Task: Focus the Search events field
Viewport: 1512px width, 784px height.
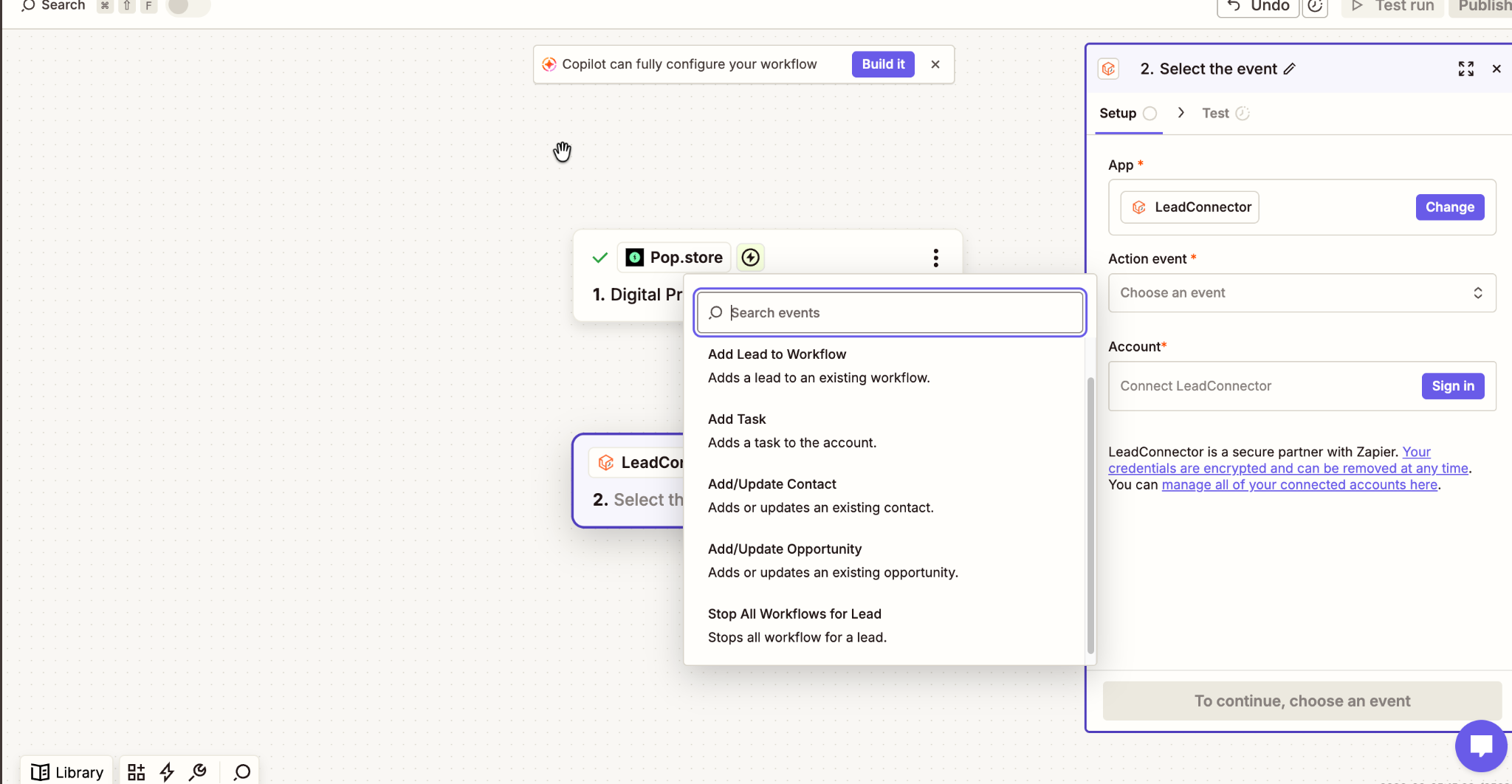Action: (x=890, y=313)
